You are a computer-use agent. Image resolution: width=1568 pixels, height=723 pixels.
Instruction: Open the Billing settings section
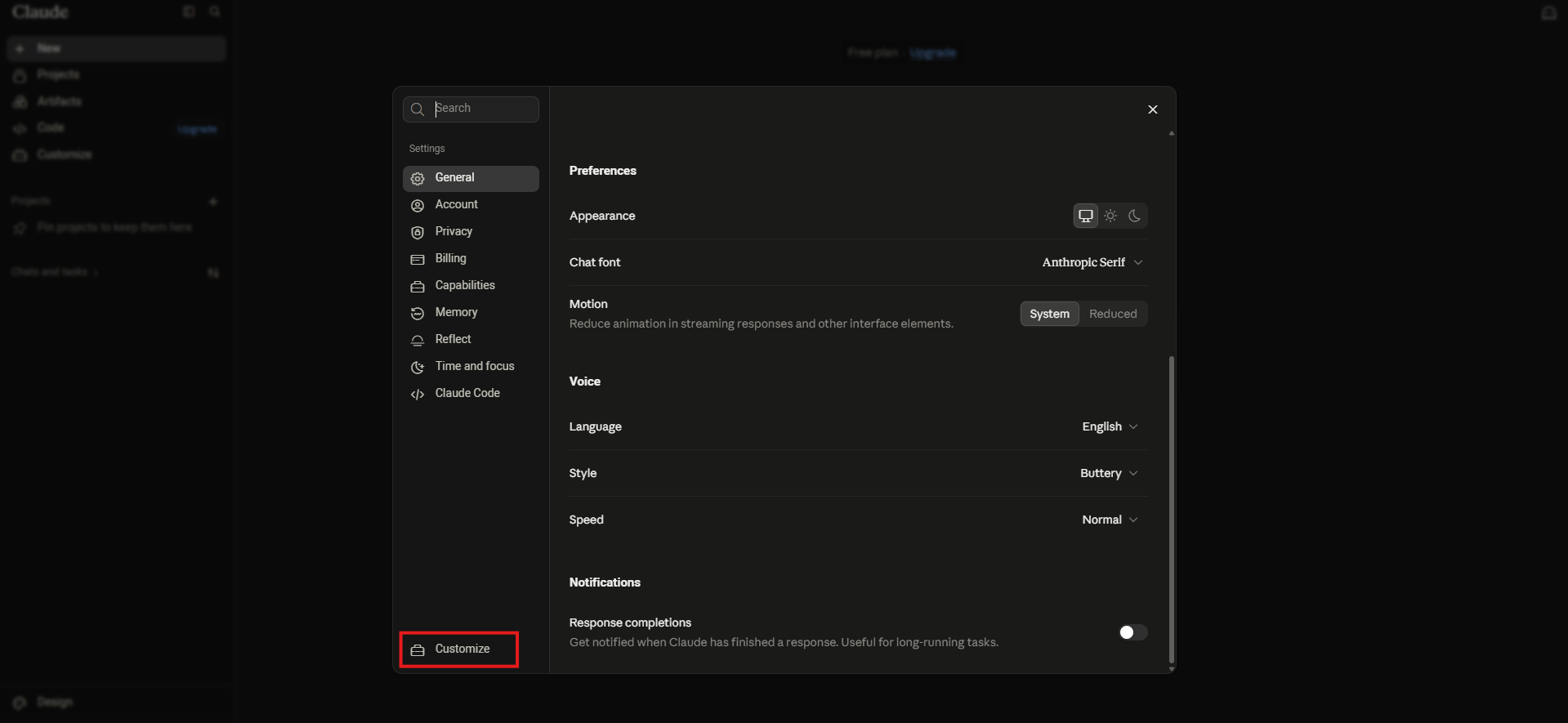[471, 259]
